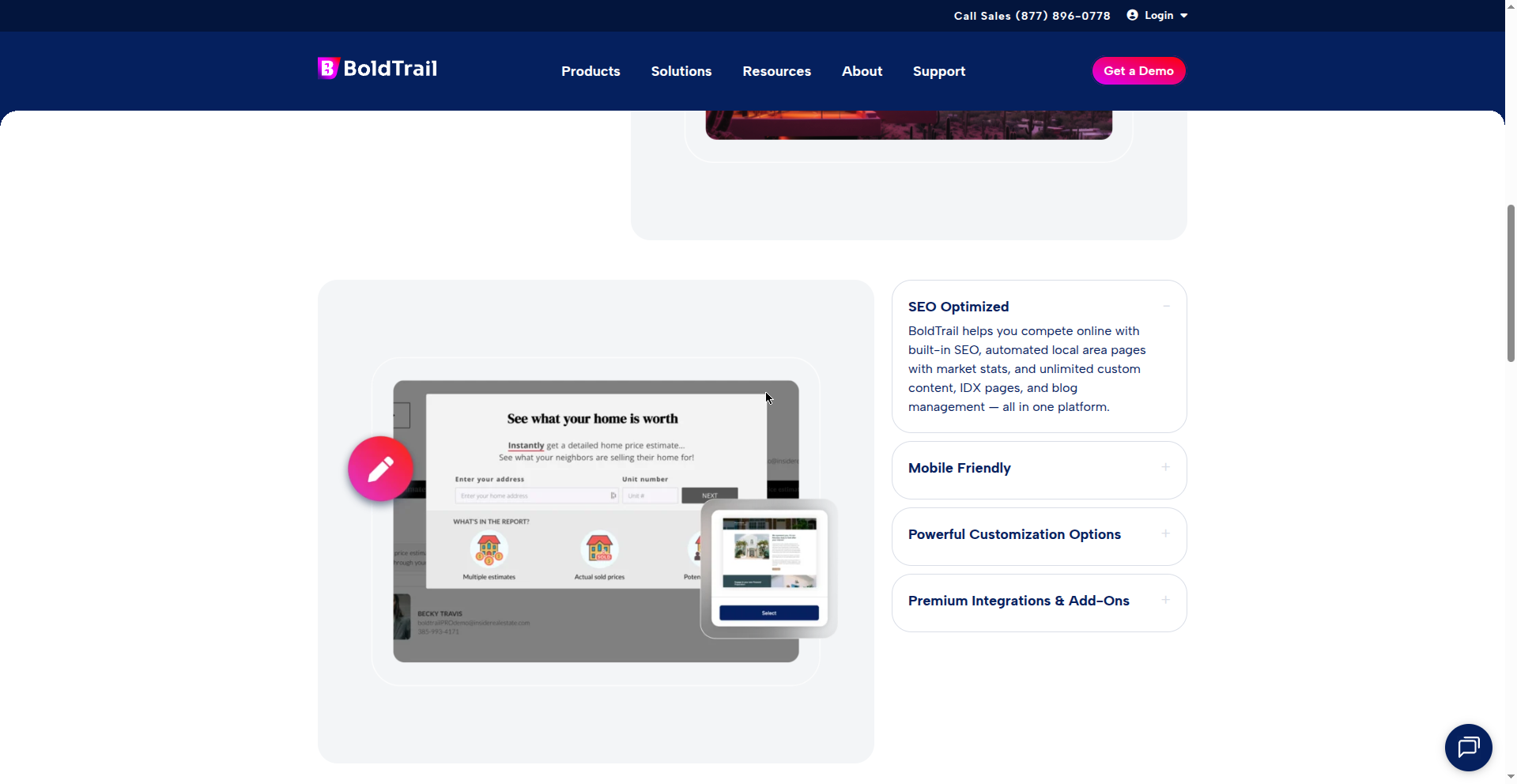Click the BoldTrail logo

(x=377, y=69)
